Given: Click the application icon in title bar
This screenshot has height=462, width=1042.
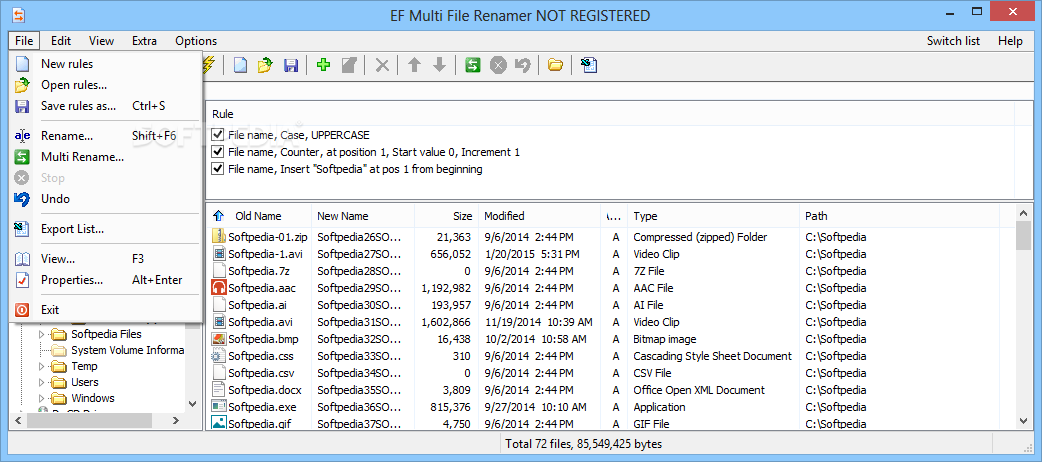Looking at the screenshot, I should click(x=17, y=13).
